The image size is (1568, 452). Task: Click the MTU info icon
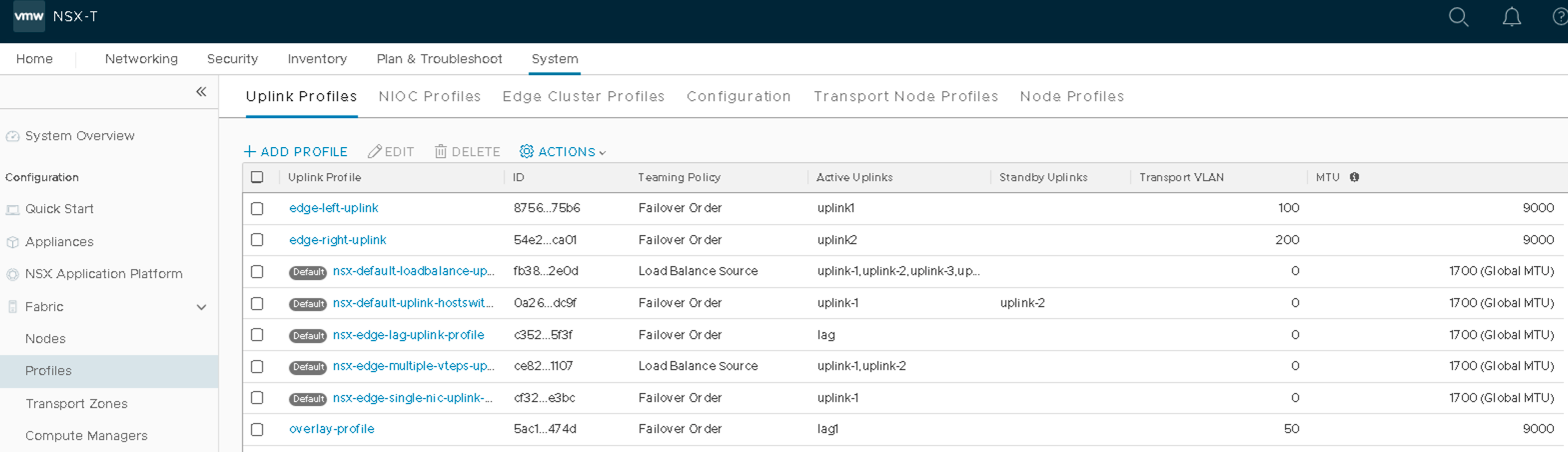point(1354,177)
